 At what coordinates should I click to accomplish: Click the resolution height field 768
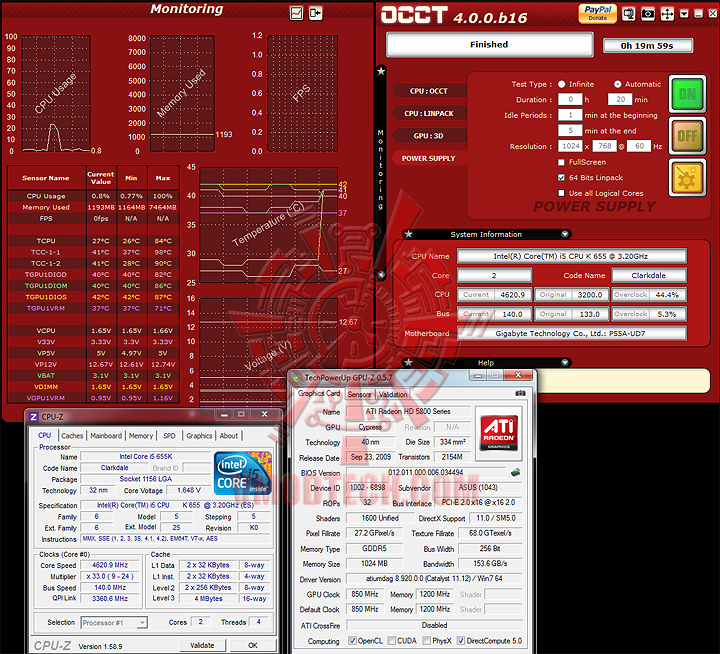click(605, 146)
